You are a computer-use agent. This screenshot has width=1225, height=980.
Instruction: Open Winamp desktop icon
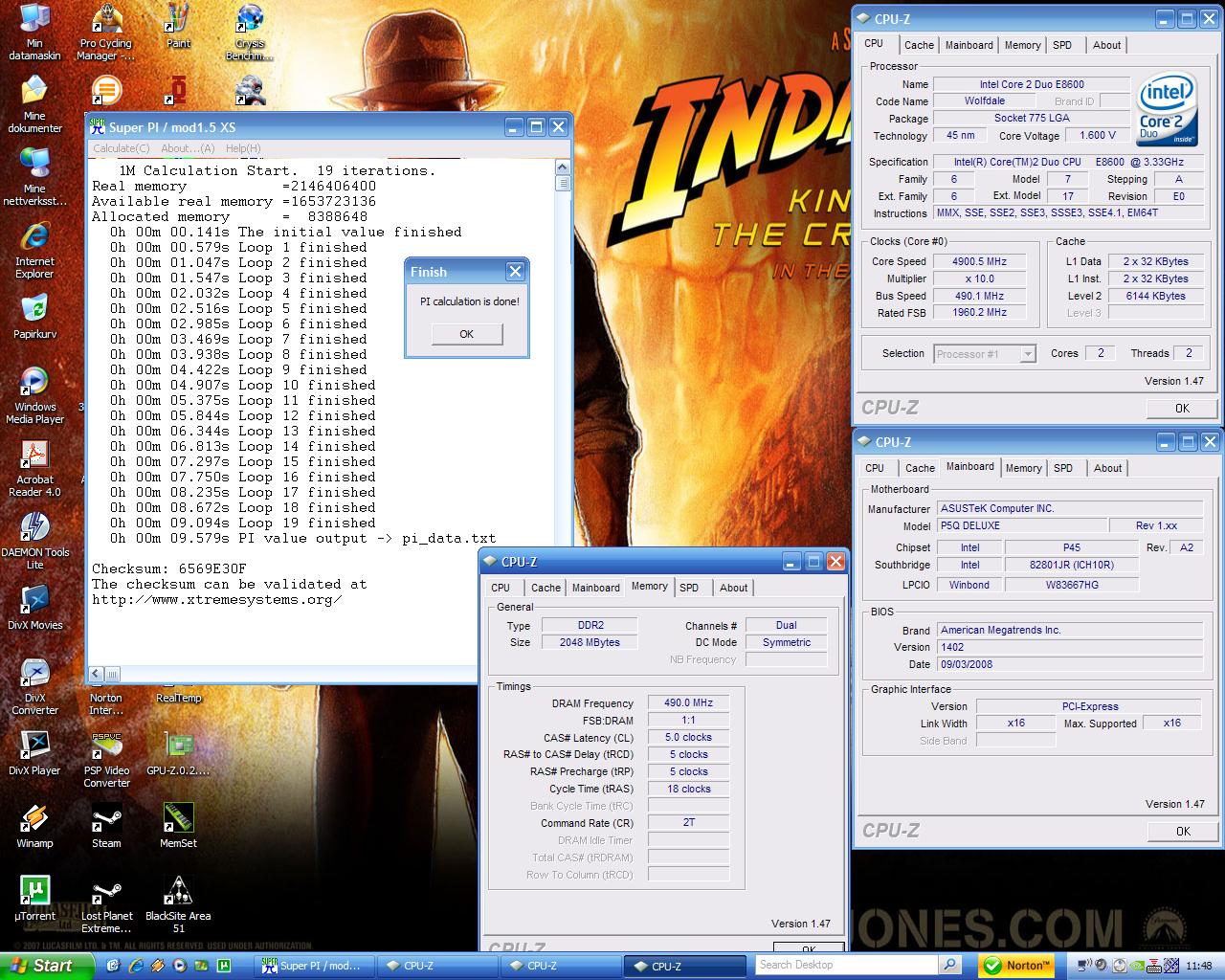point(34,827)
